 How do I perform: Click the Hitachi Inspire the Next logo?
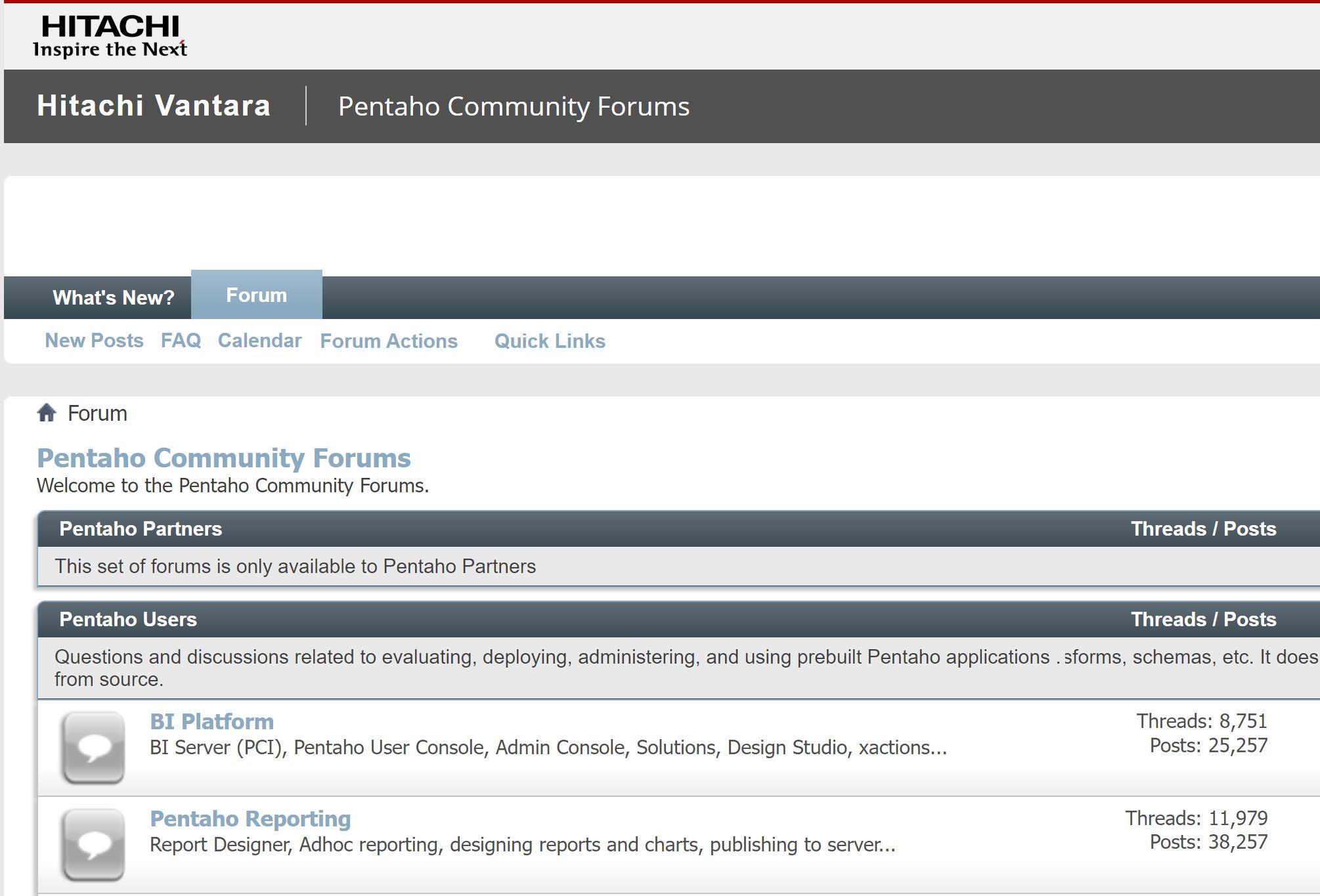coord(110,36)
